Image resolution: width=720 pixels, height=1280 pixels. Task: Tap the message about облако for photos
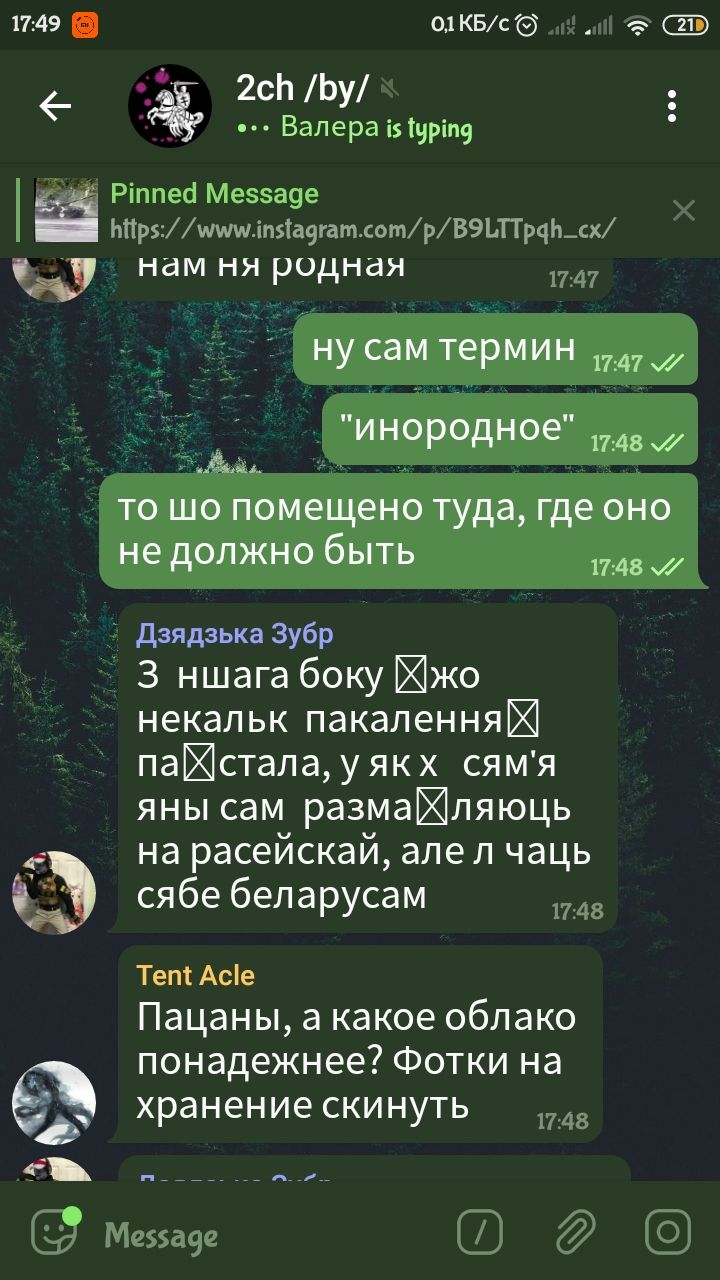pyautogui.click(x=360, y=1044)
